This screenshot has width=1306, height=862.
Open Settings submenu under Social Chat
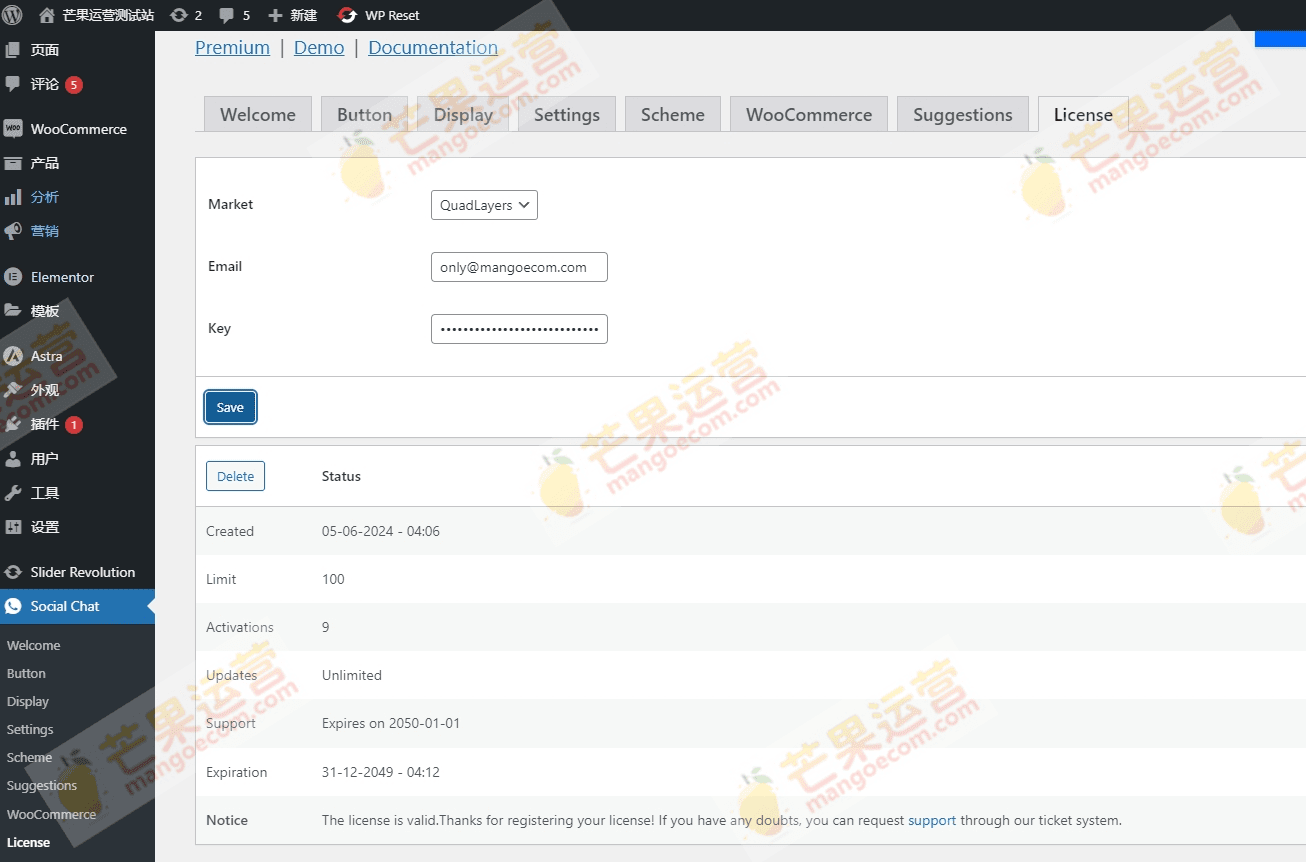tap(30, 729)
